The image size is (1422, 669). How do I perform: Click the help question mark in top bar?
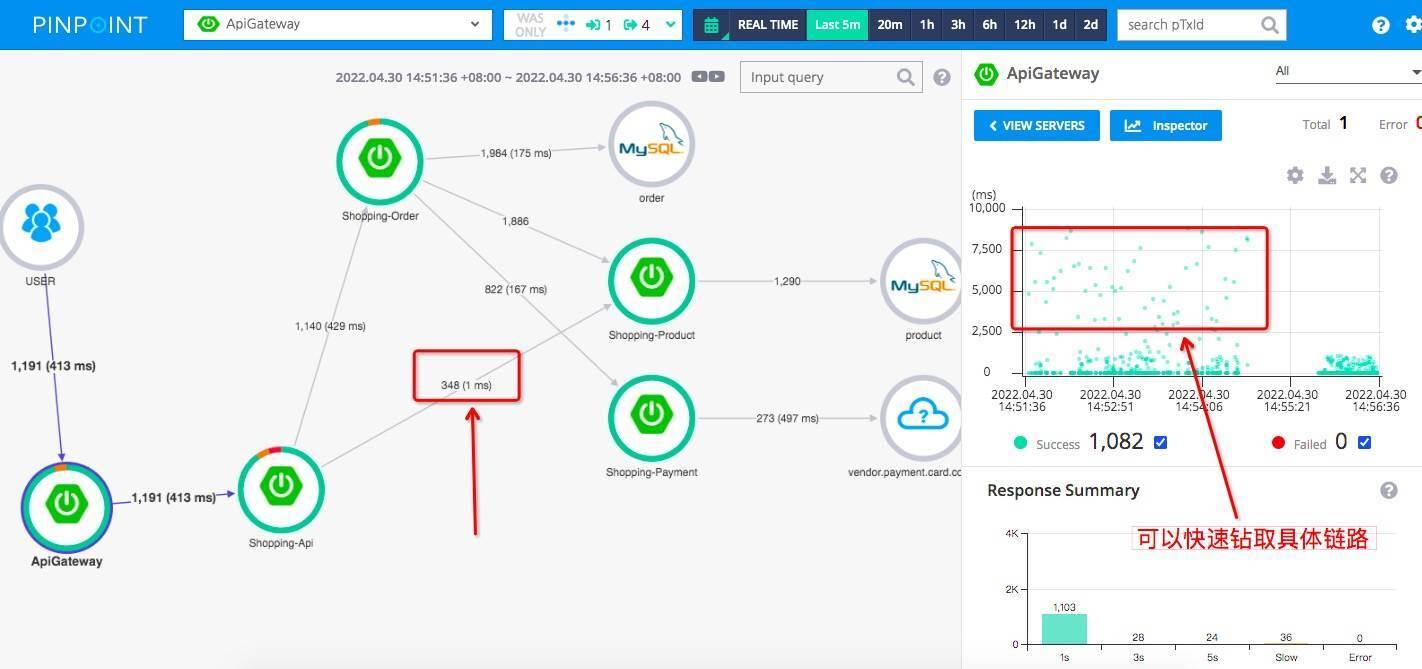(x=1381, y=25)
